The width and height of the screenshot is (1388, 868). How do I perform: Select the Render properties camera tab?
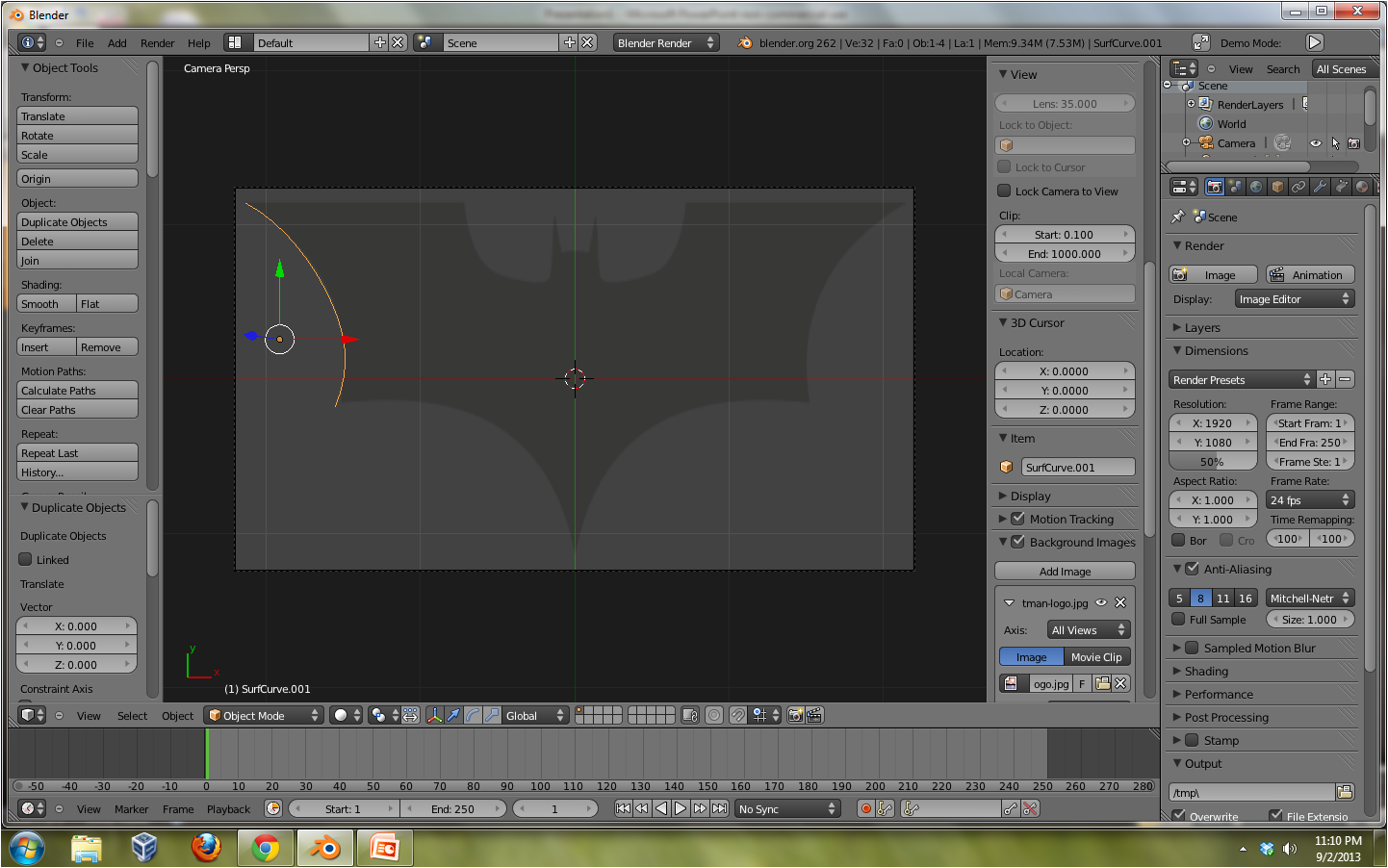(1215, 187)
